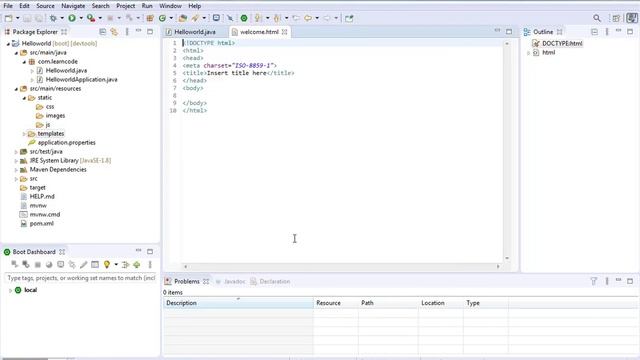Viewport: 640px width, 360px height.
Task: Click the Location column header
Action: [440, 303]
